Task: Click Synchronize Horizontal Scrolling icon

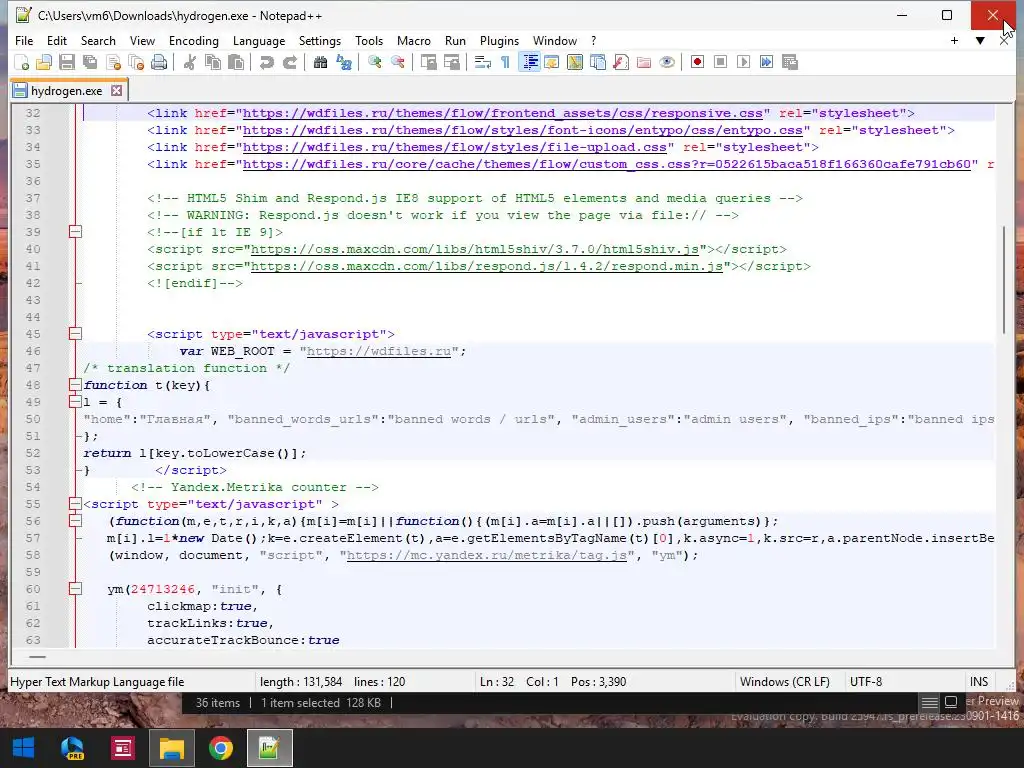Action: coord(451,62)
